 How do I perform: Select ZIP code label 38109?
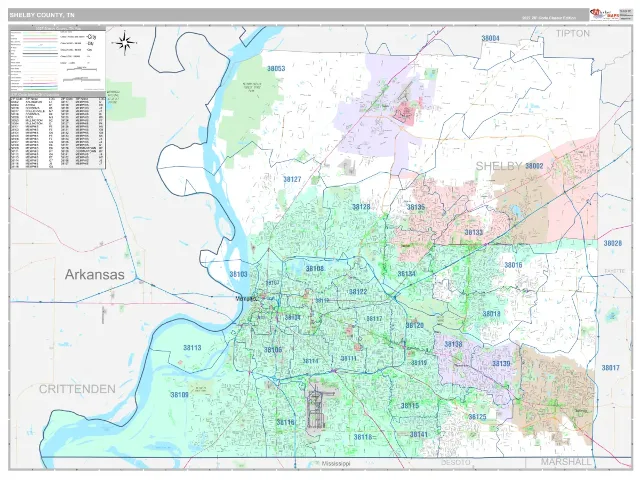point(179,395)
